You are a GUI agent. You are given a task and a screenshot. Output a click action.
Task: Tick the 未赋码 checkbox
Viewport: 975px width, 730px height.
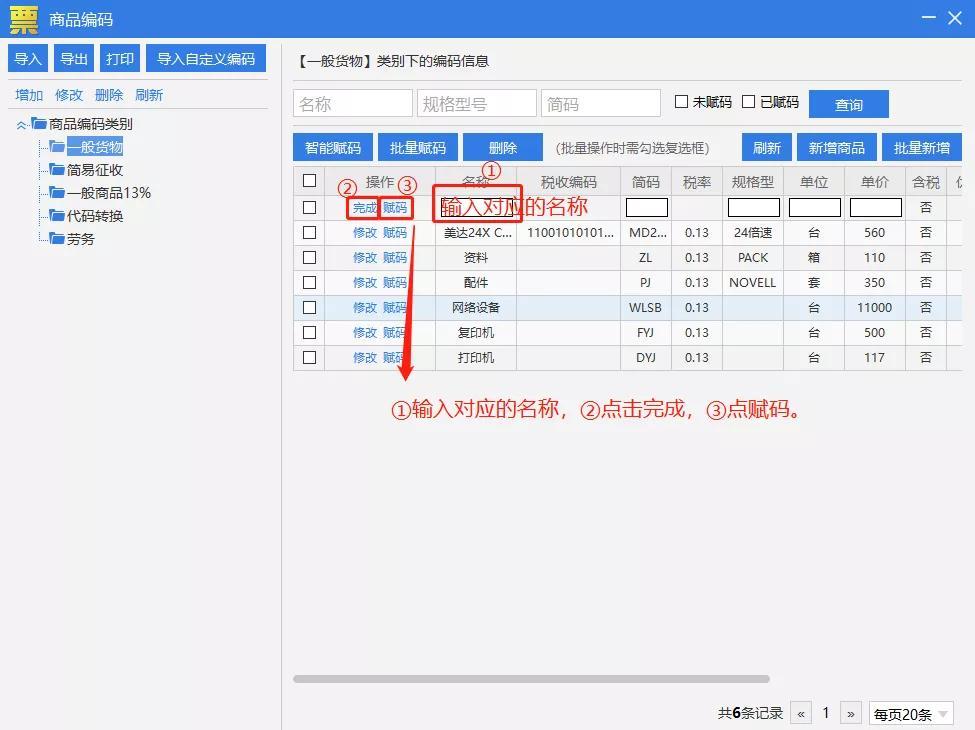point(682,101)
